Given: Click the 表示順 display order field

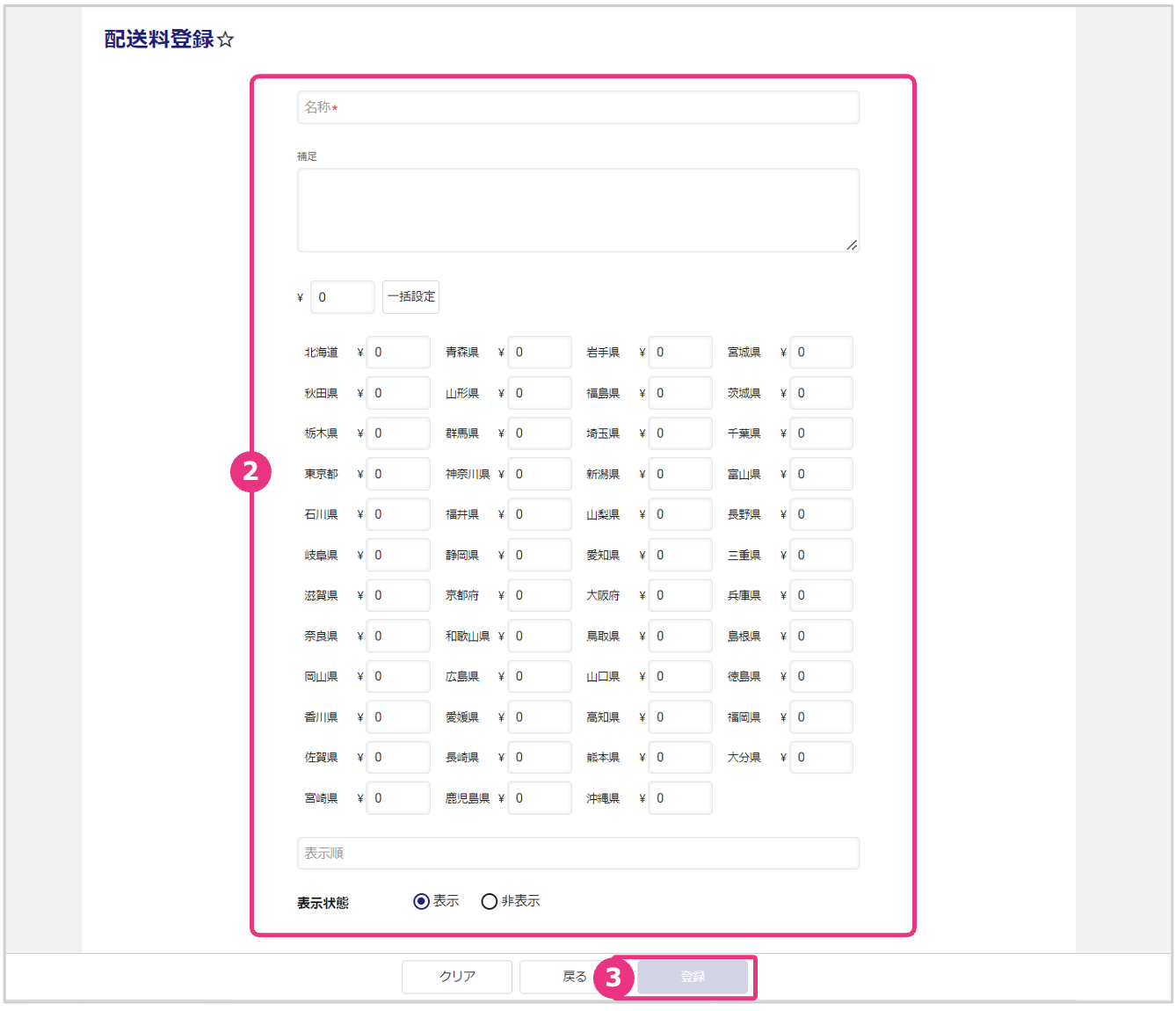Looking at the screenshot, I should 578,854.
